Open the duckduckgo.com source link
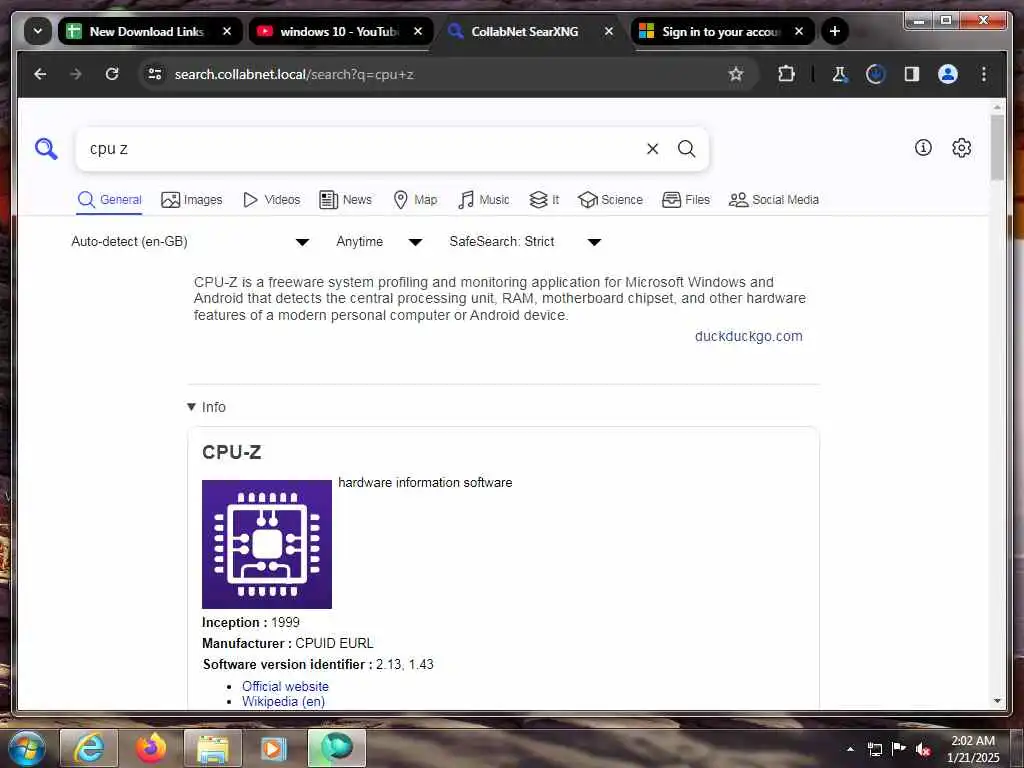The height and width of the screenshot is (768, 1024). click(x=748, y=336)
